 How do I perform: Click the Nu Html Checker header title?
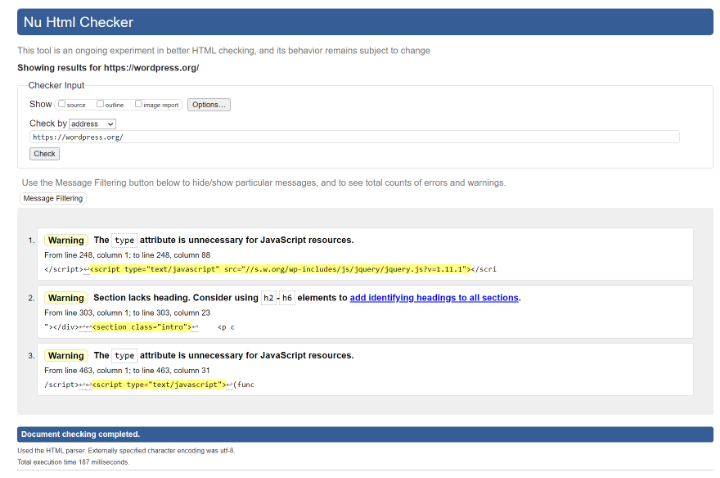coord(78,22)
